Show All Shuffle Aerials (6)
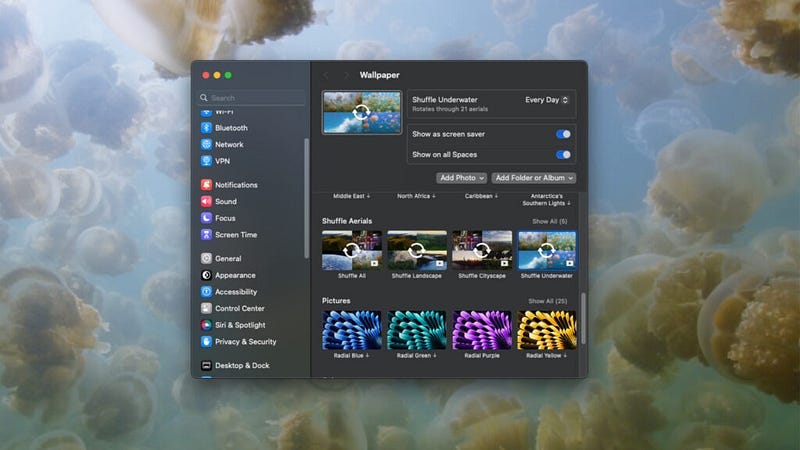The image size is (800, 450). tap(549, 221)
